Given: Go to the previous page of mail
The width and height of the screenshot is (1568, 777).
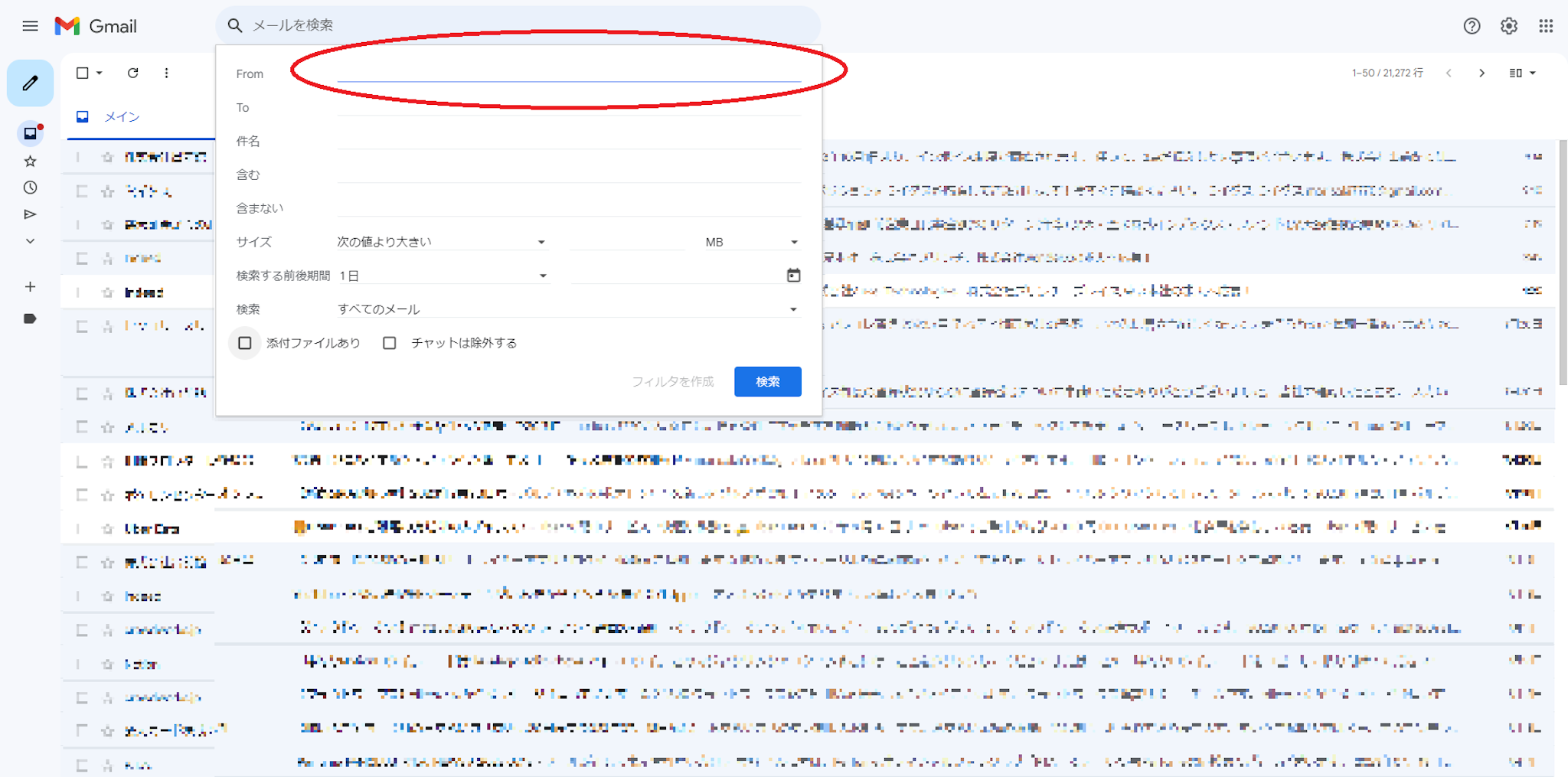Looking at the screenshot, I should [x=1449, y=73].
